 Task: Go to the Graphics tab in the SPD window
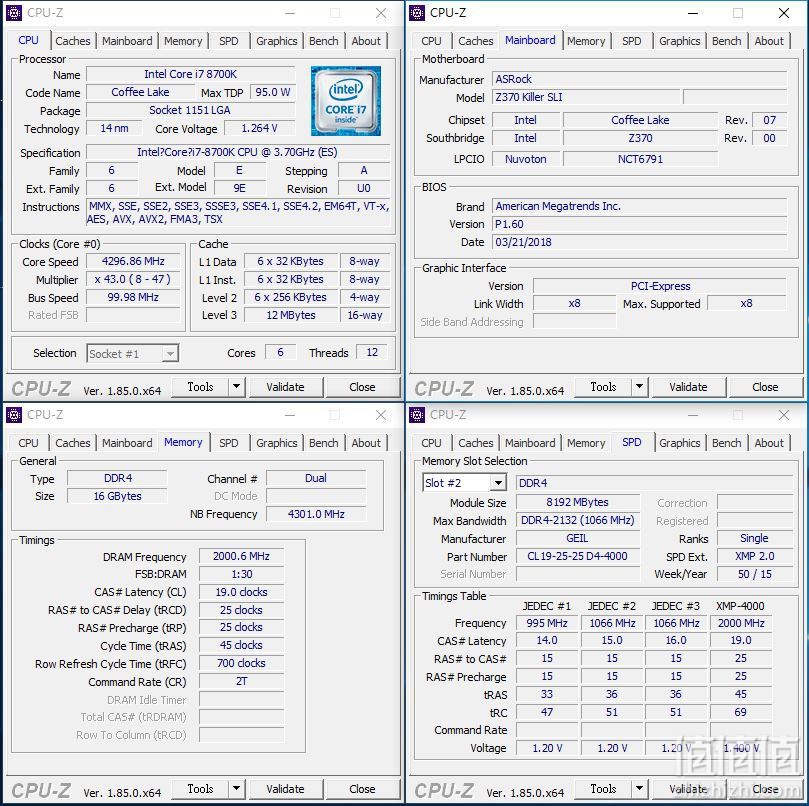tap(679, 443)
